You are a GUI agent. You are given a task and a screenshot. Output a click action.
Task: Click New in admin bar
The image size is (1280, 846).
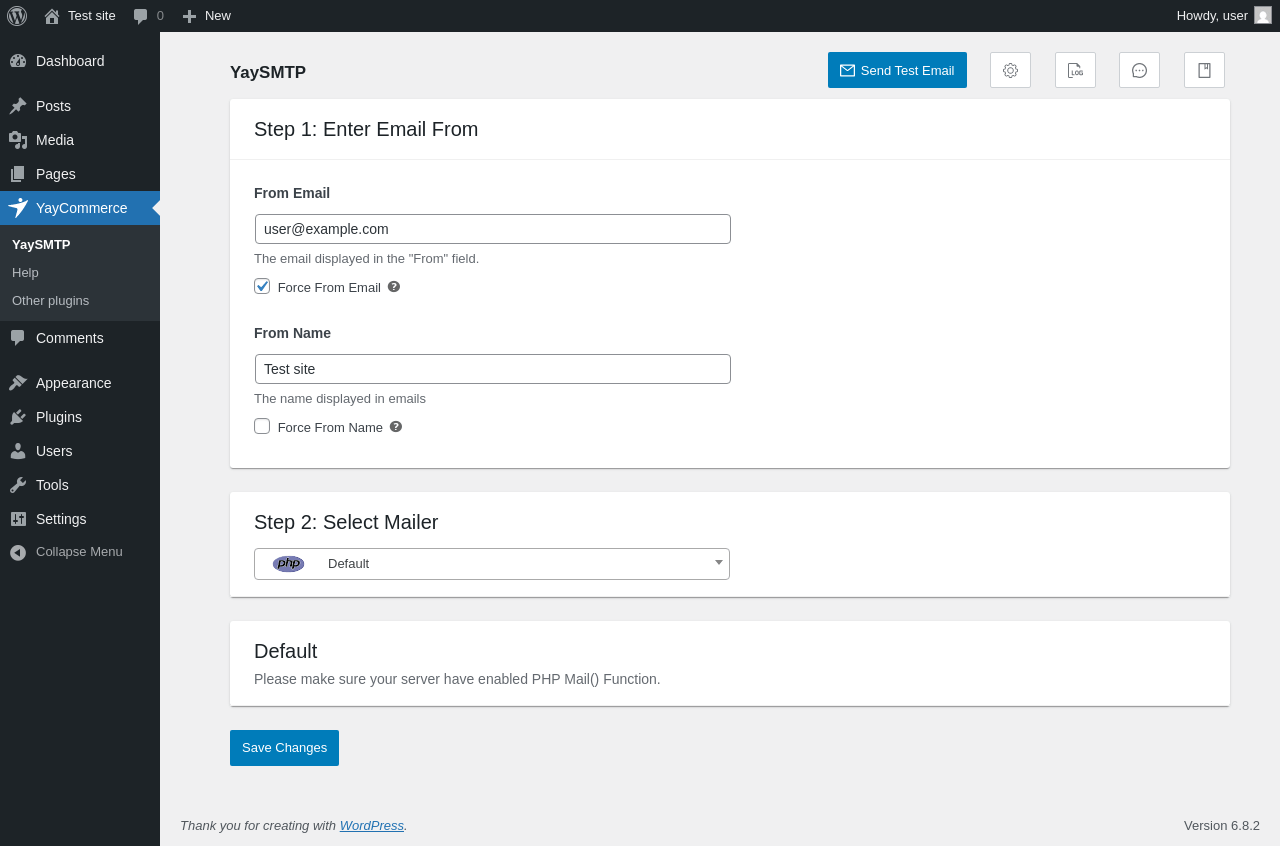(218, 15)
